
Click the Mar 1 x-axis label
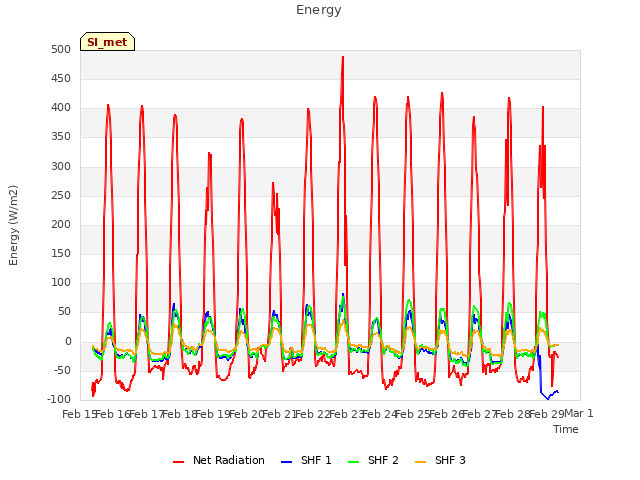click(579, 413)
